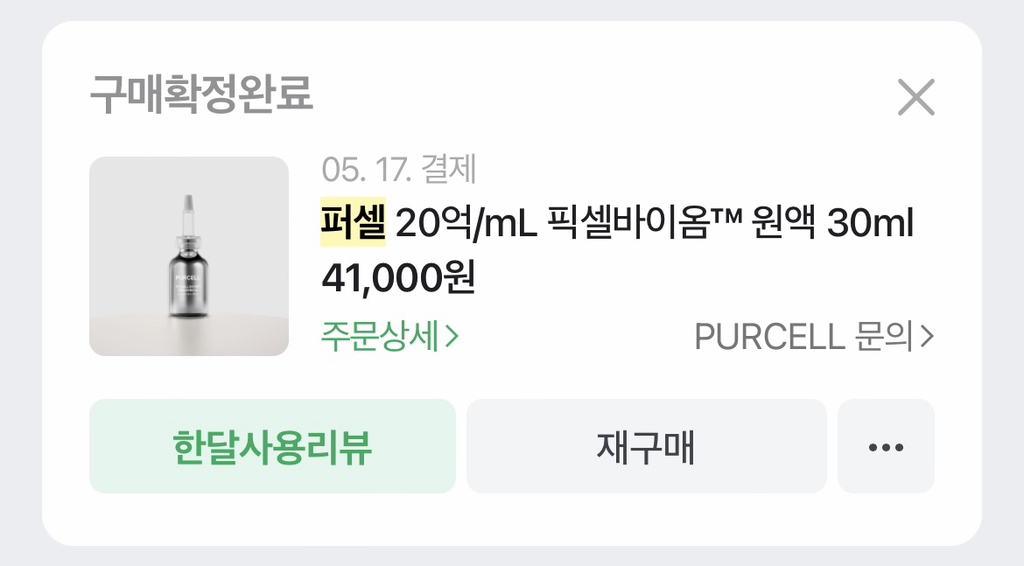
Task: Tap the PURCELL serum product thumbnail
Action: 189,256
